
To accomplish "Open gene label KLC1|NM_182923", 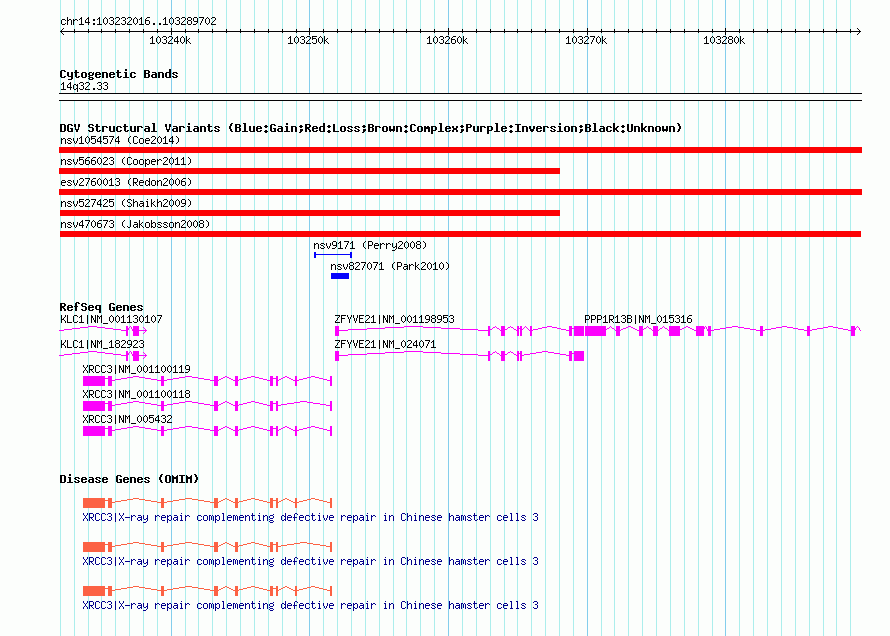I will pyautogui.click(x=102, y=344).
